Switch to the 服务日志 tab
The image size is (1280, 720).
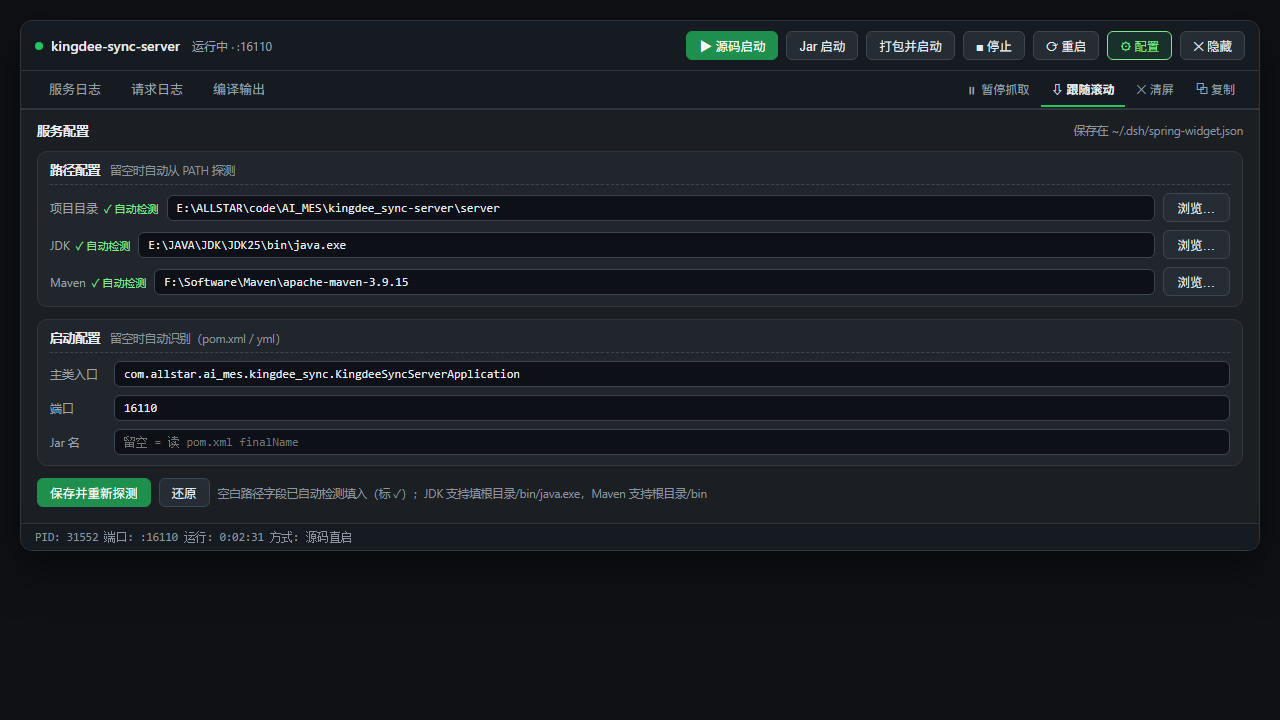point(75,89)
